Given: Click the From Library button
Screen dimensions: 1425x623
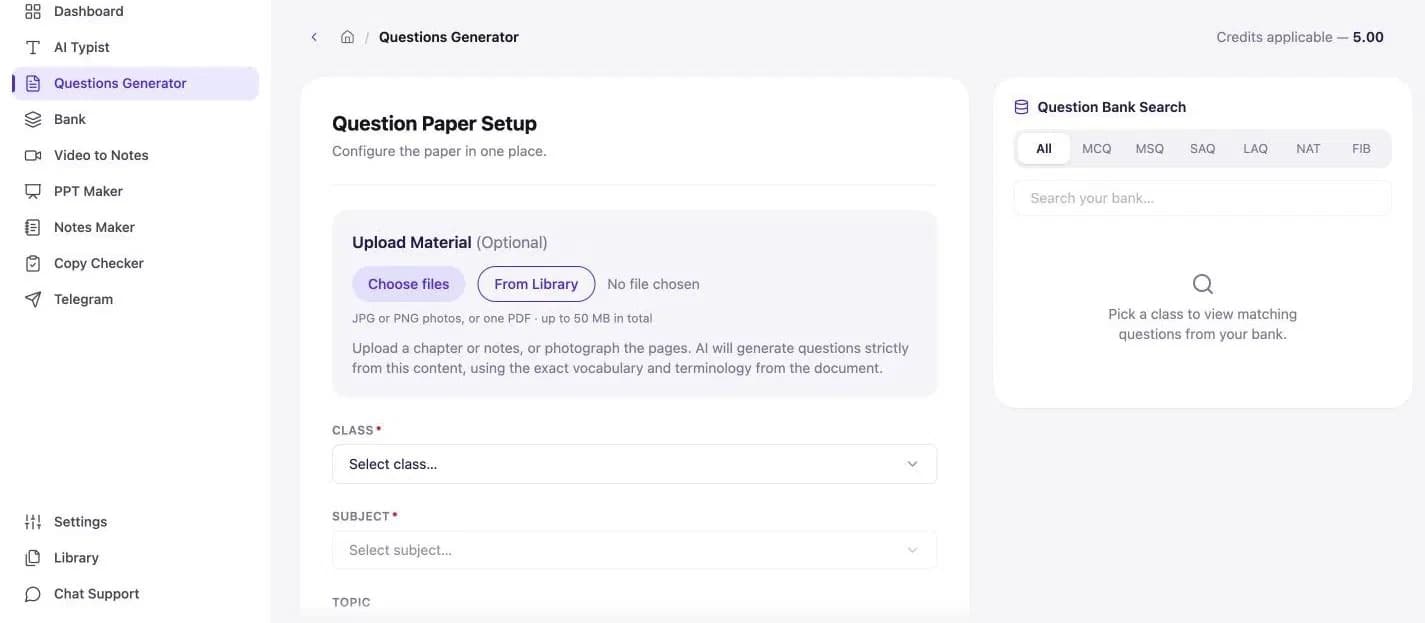Looking at the screenshot, I should point(536,284).
